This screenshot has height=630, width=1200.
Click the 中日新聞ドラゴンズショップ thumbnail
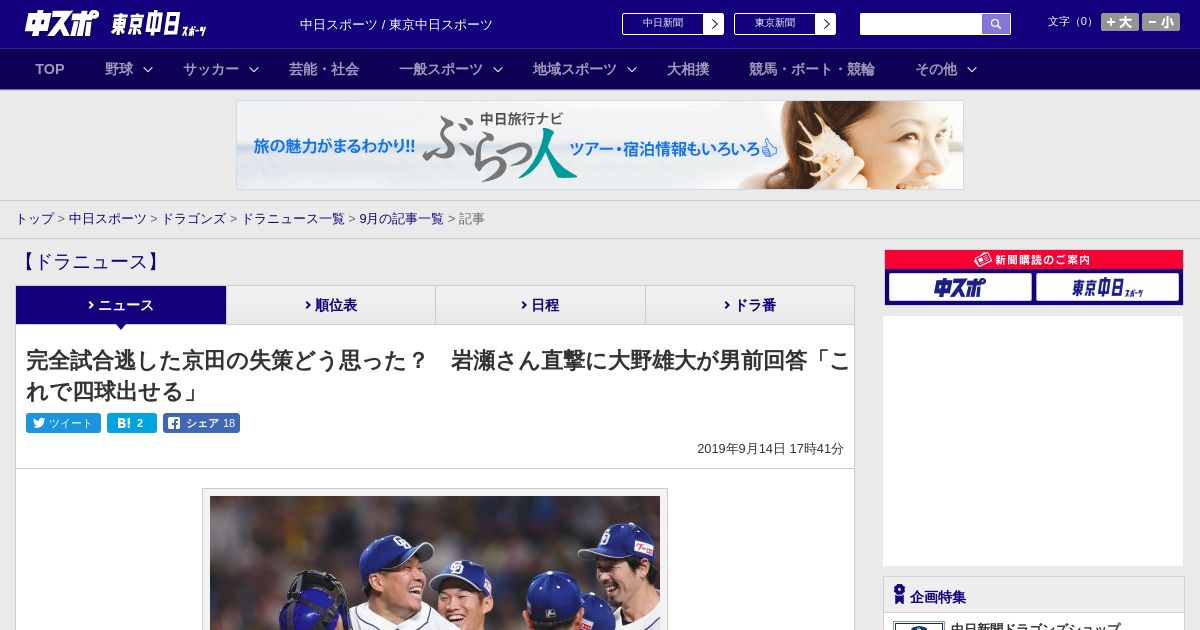919,626
